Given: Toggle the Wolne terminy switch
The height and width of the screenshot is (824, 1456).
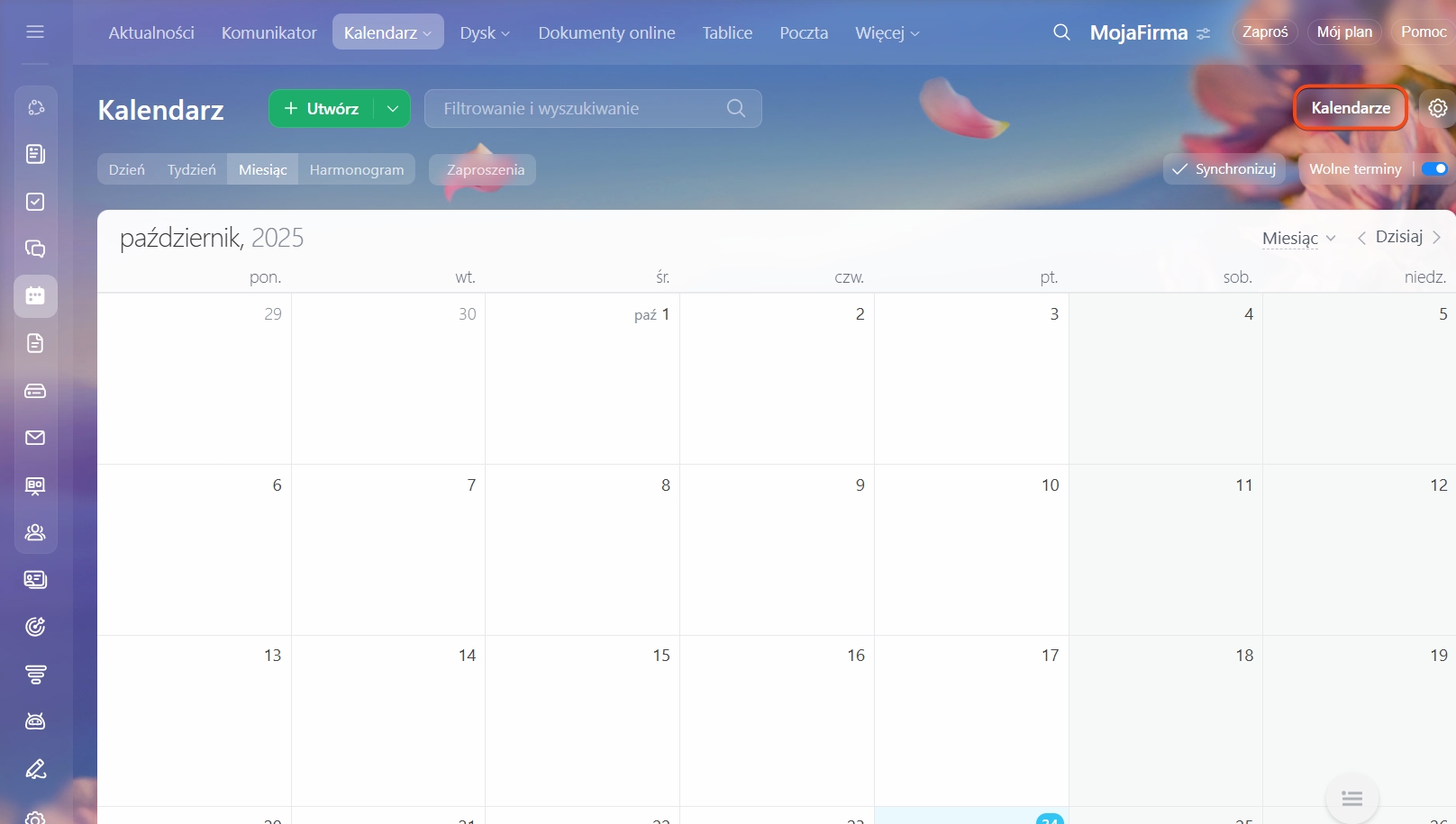Looking at the screenshot, I should tap(1433, 169).
